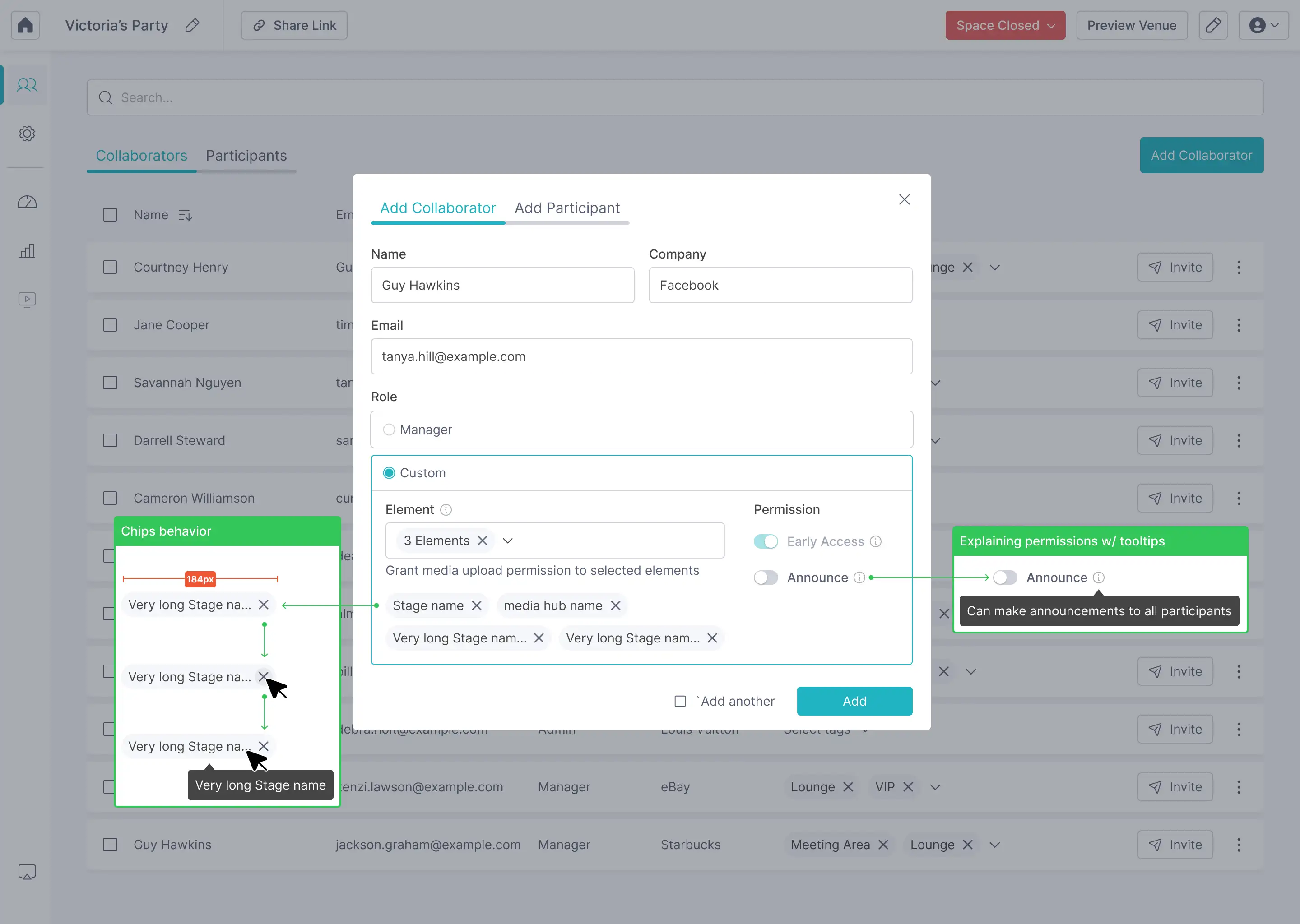Screen dimensions: 1300x924
Task: Open the dashboard gauge sidebar icon
Action: (x=27, y=202)
